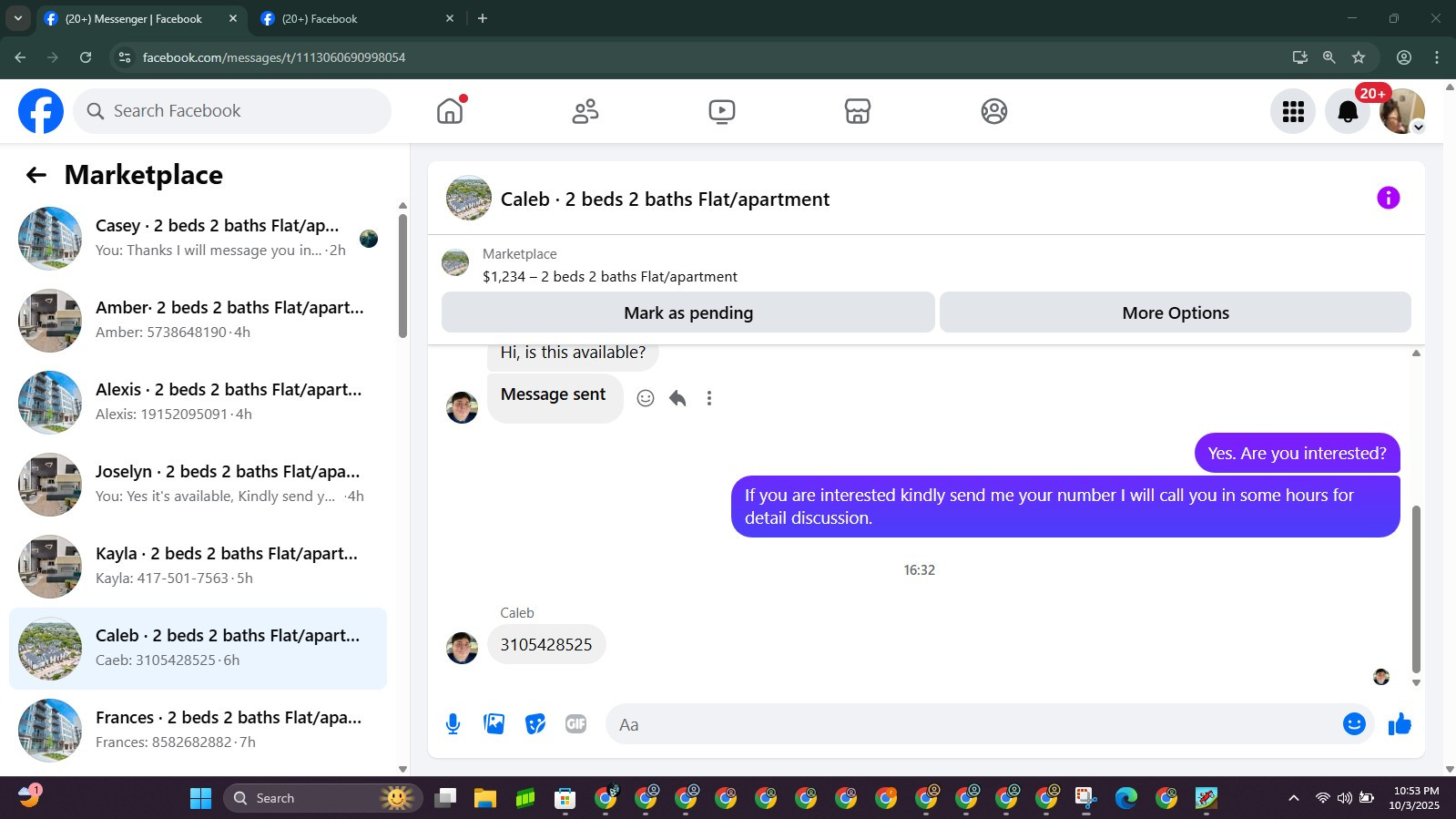This screenshot has width=1456, height=819.
Task: Click the '$1,234 – 2 beds 2 baths Flat/apartment' listing text
Action: click(x=610, y=277)
